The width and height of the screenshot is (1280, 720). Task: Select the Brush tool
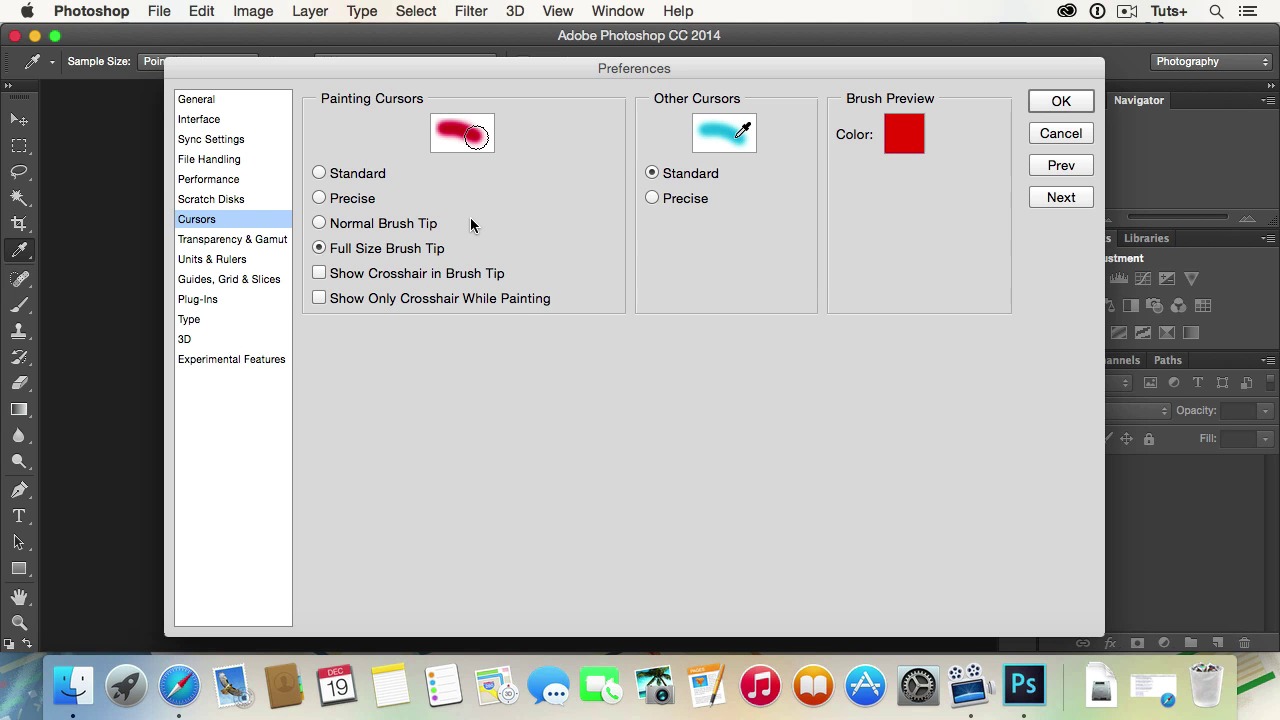[19, 305]
